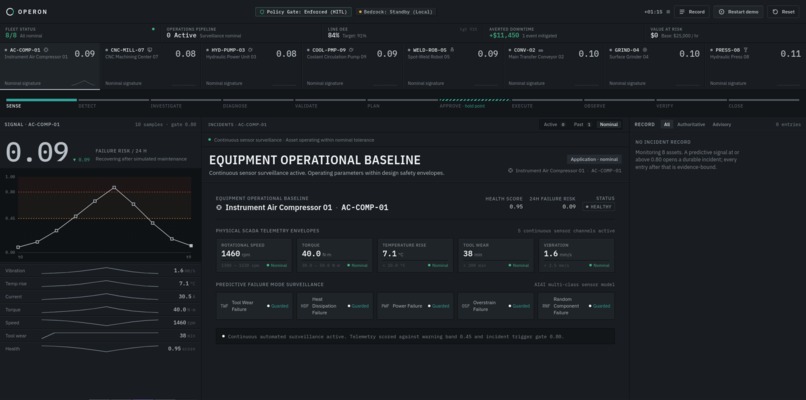Click PRESS-08 risk value 0.11
Viewport: 806px width, 400px height.
(x=790, y=53)
